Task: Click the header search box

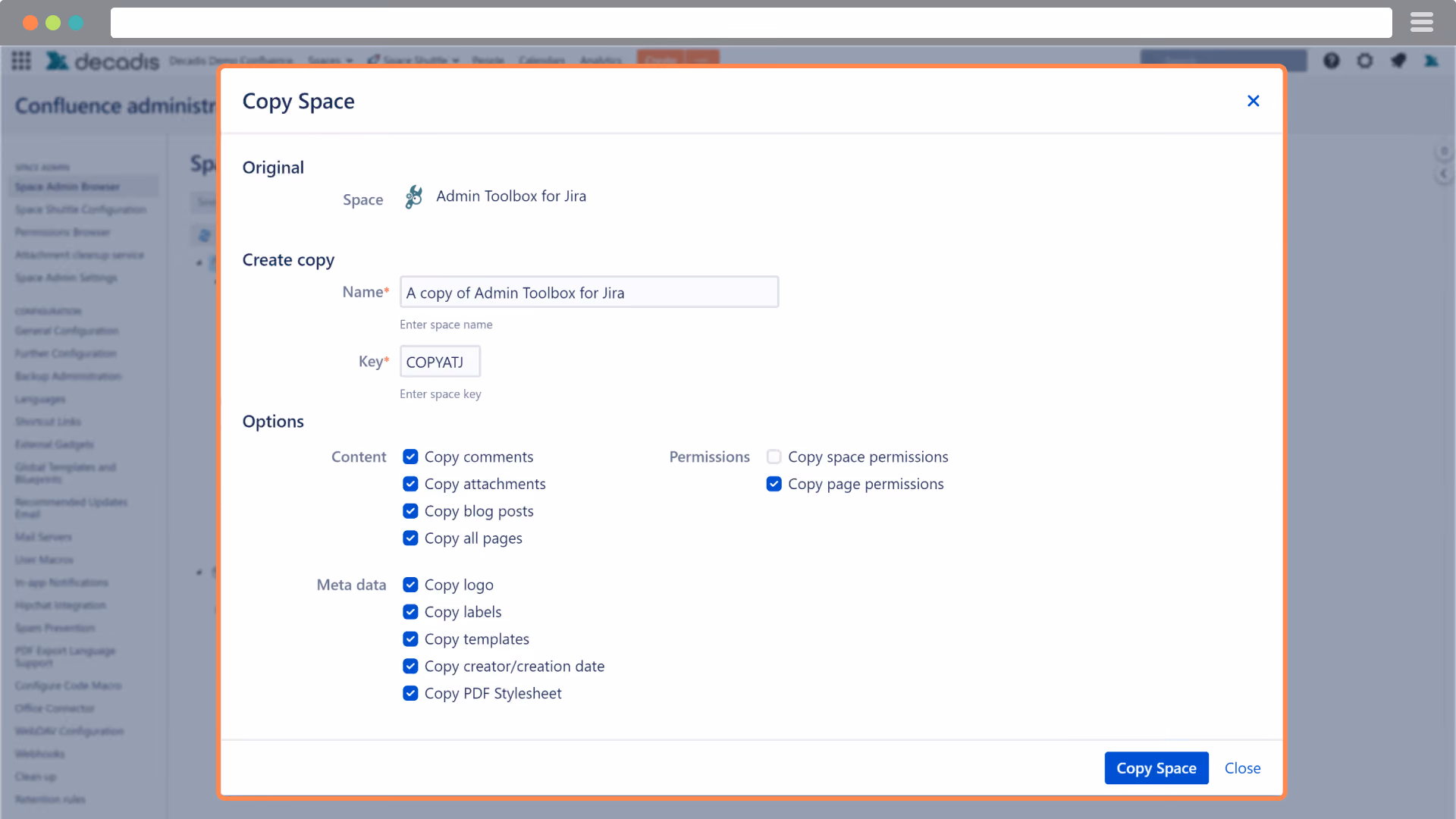Action: click(x=1224, y=61)
